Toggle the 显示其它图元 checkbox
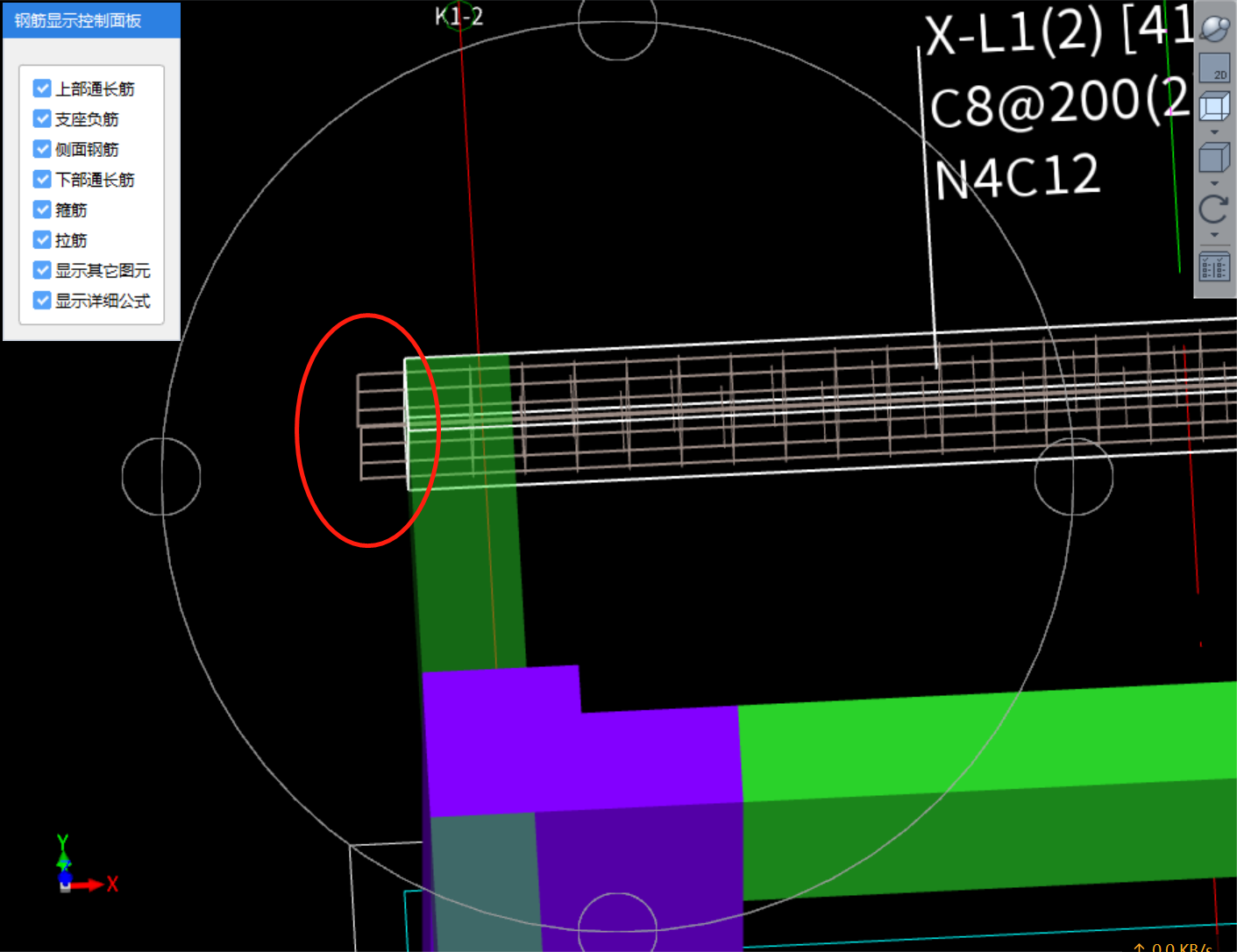The height and width of the screenshot is (952, 1237). click(x=42, y=270)
